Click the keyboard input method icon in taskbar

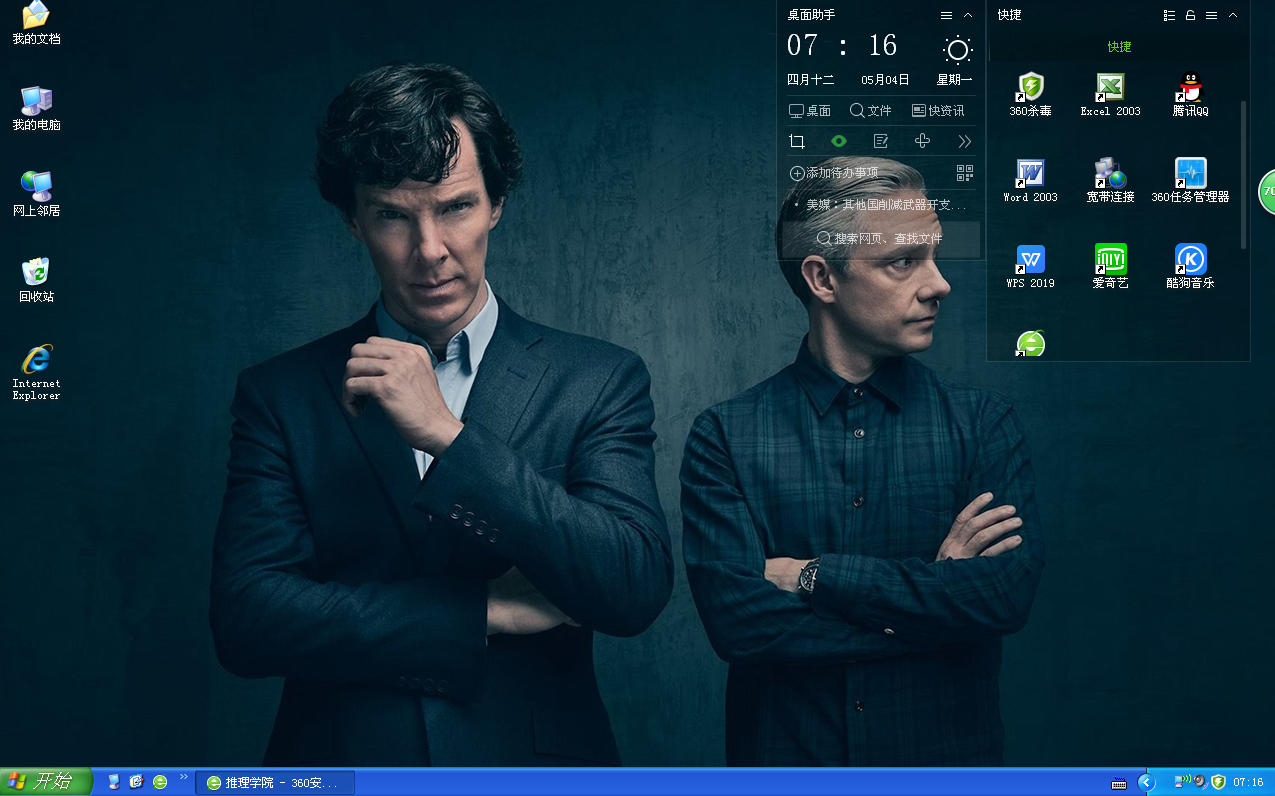click(x=1119, y=782)
